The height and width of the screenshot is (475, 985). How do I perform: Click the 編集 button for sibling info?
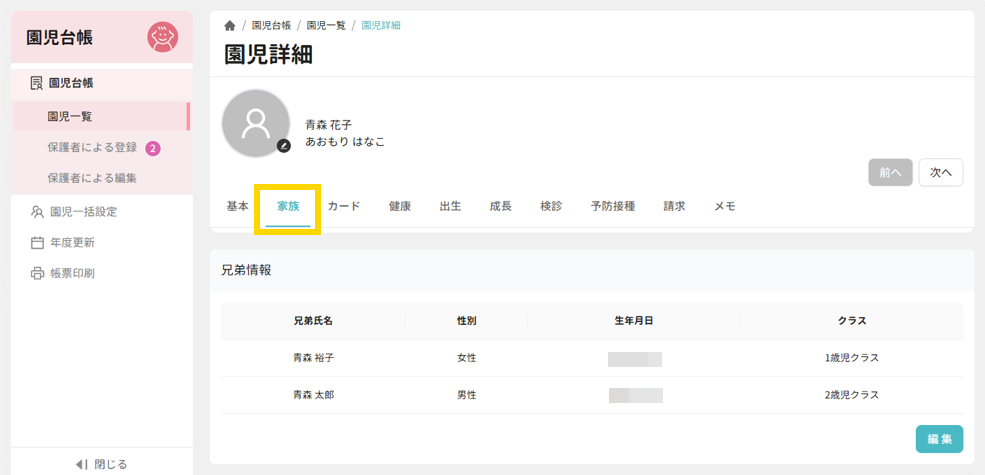939,439
